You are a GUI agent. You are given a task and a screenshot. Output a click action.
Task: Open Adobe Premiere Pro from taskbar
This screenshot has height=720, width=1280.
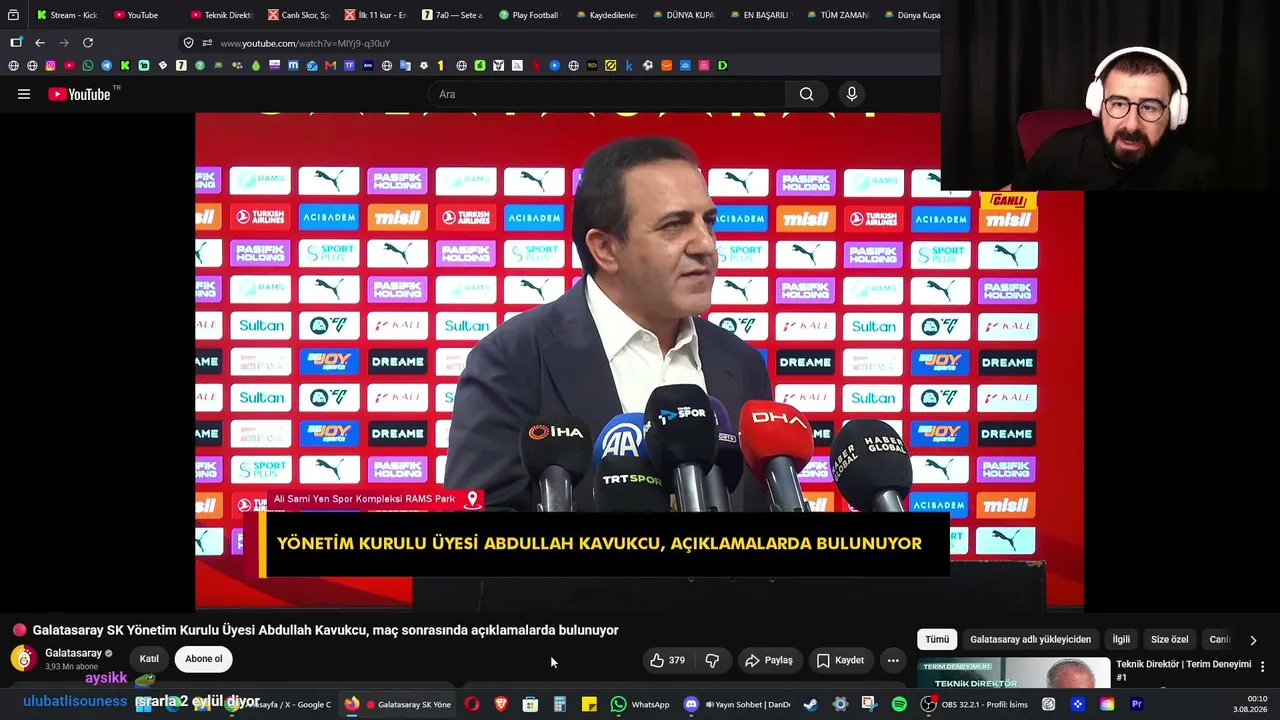coord(1136,704)
